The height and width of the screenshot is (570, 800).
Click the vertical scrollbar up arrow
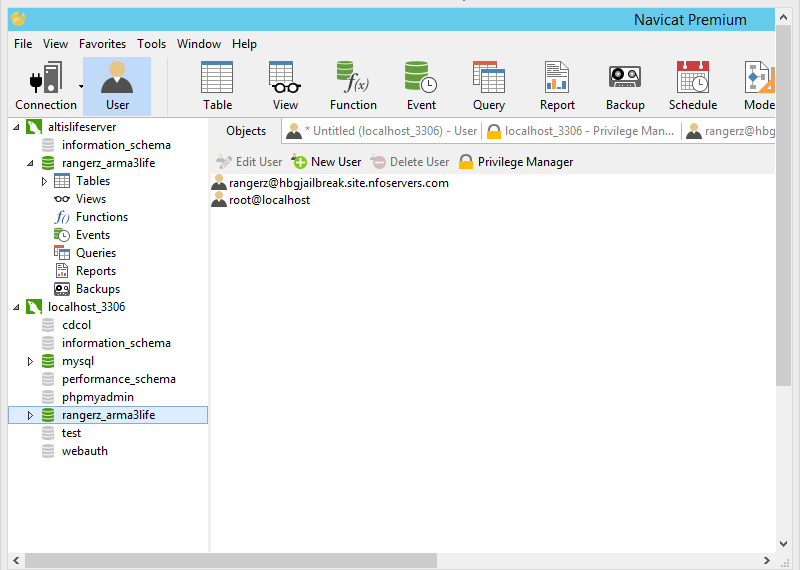[x=784, y=17]
